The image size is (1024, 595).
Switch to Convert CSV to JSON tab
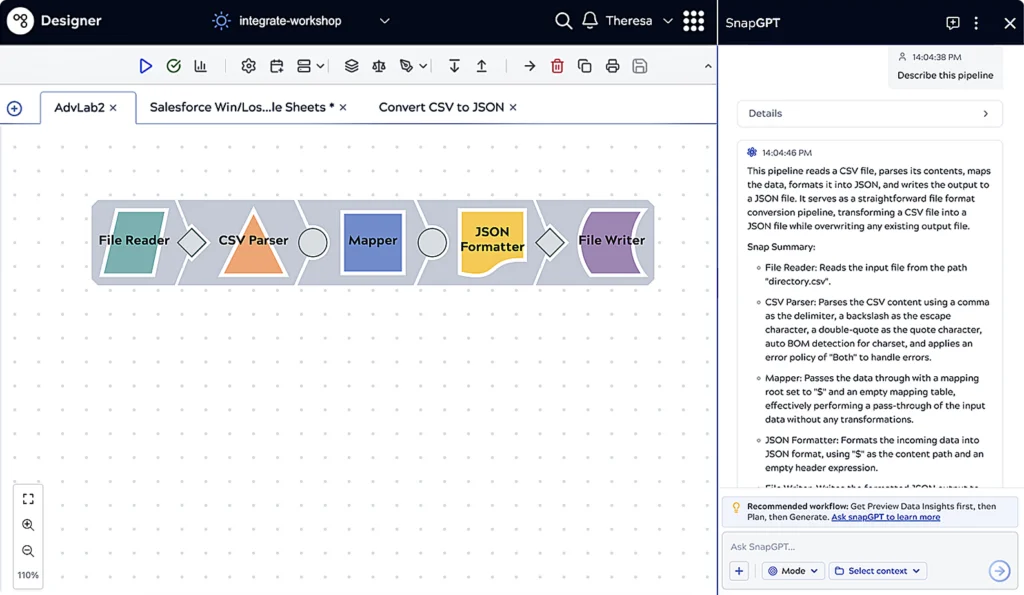pyautogui.click(x=441, y=107)
